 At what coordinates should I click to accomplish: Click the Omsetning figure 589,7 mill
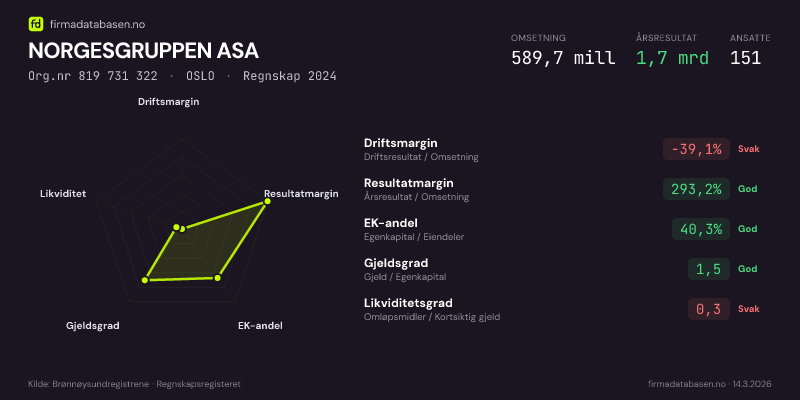coord(563,57)
